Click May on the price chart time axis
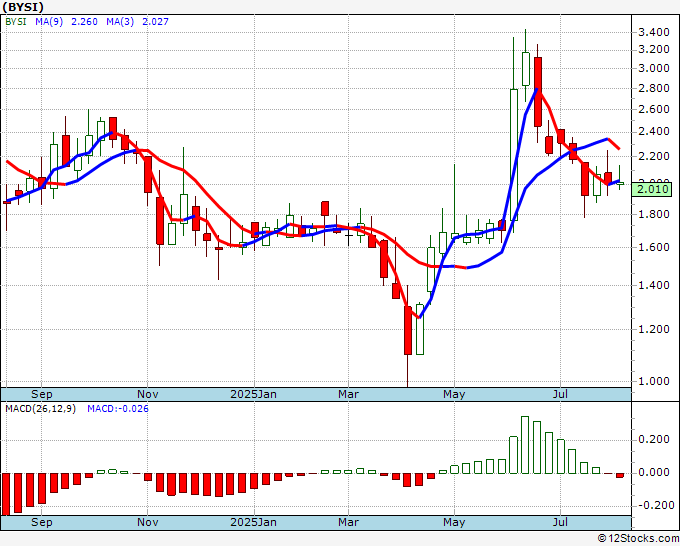The height and width of the screenshot is (546, 680). coord(454,394)
